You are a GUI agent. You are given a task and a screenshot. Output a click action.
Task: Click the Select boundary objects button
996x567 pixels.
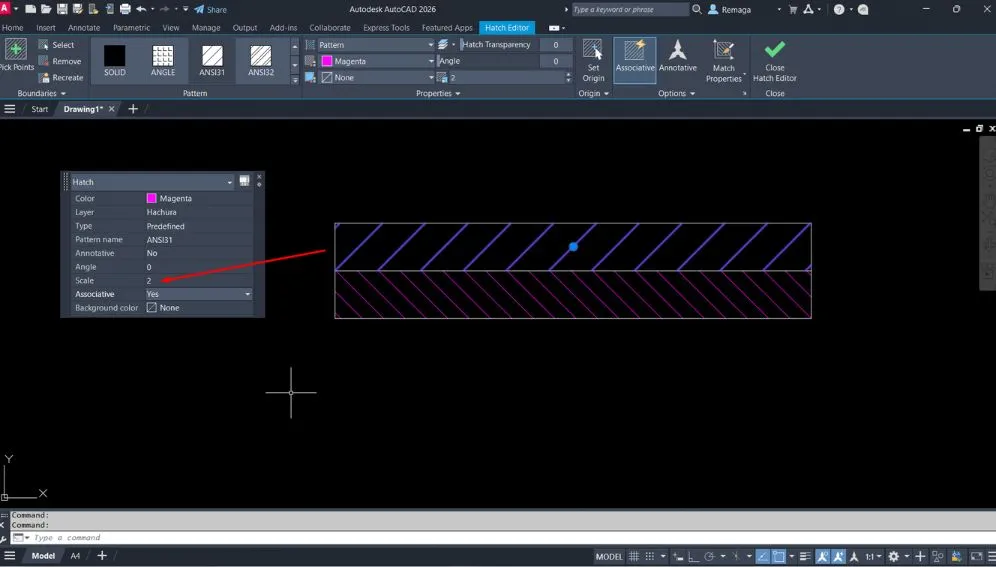[x=57, y=45]
